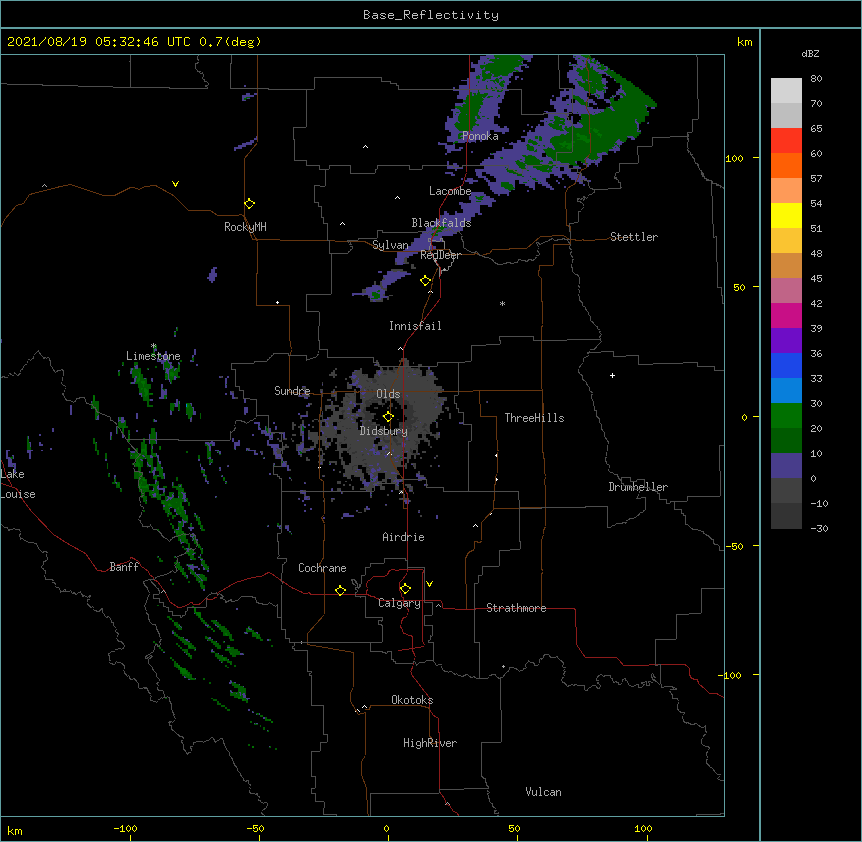This screenshot has height=842, width=862.
Task: Click the Okotoks town label
Action: point(412,700)
